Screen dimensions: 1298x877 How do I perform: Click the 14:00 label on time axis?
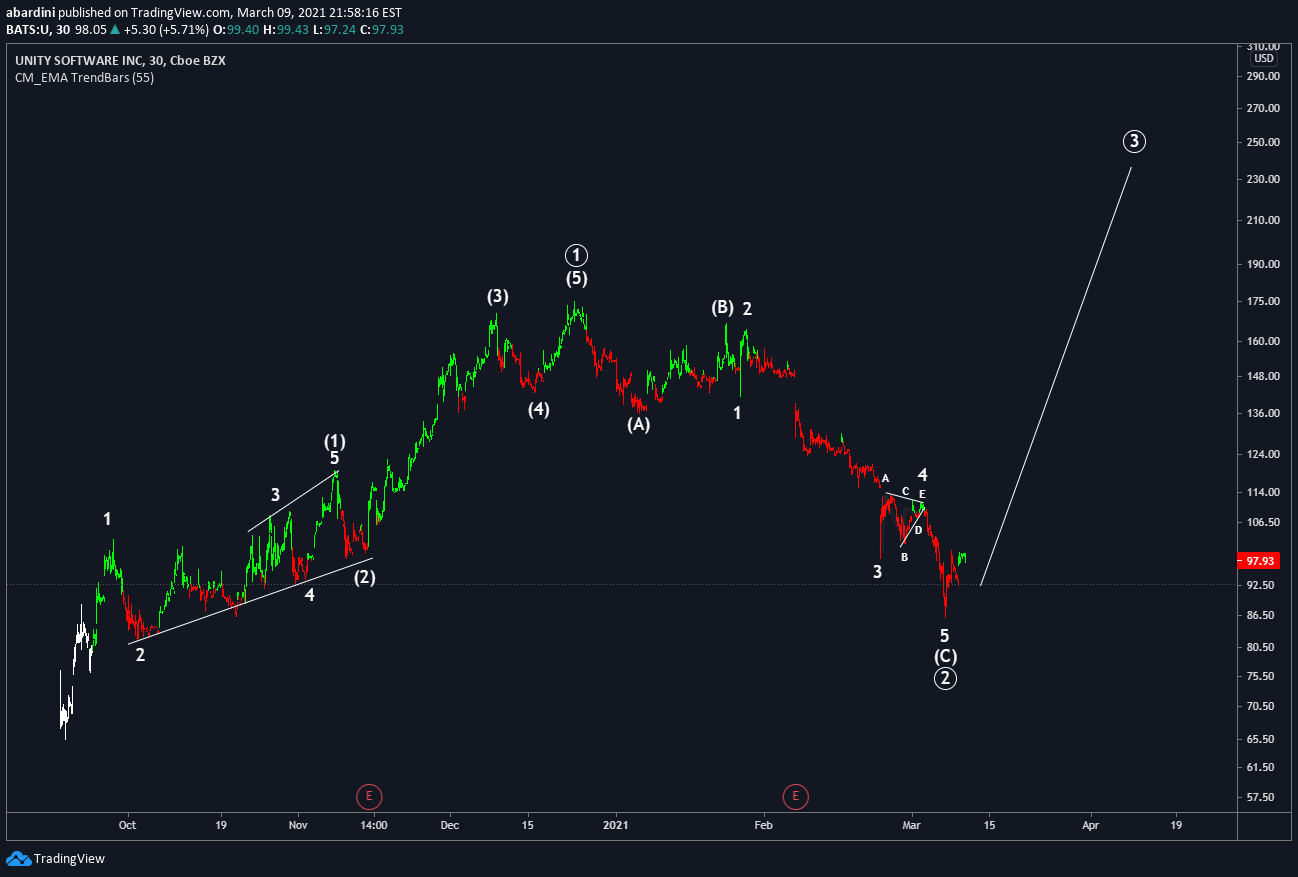(374, 826)
